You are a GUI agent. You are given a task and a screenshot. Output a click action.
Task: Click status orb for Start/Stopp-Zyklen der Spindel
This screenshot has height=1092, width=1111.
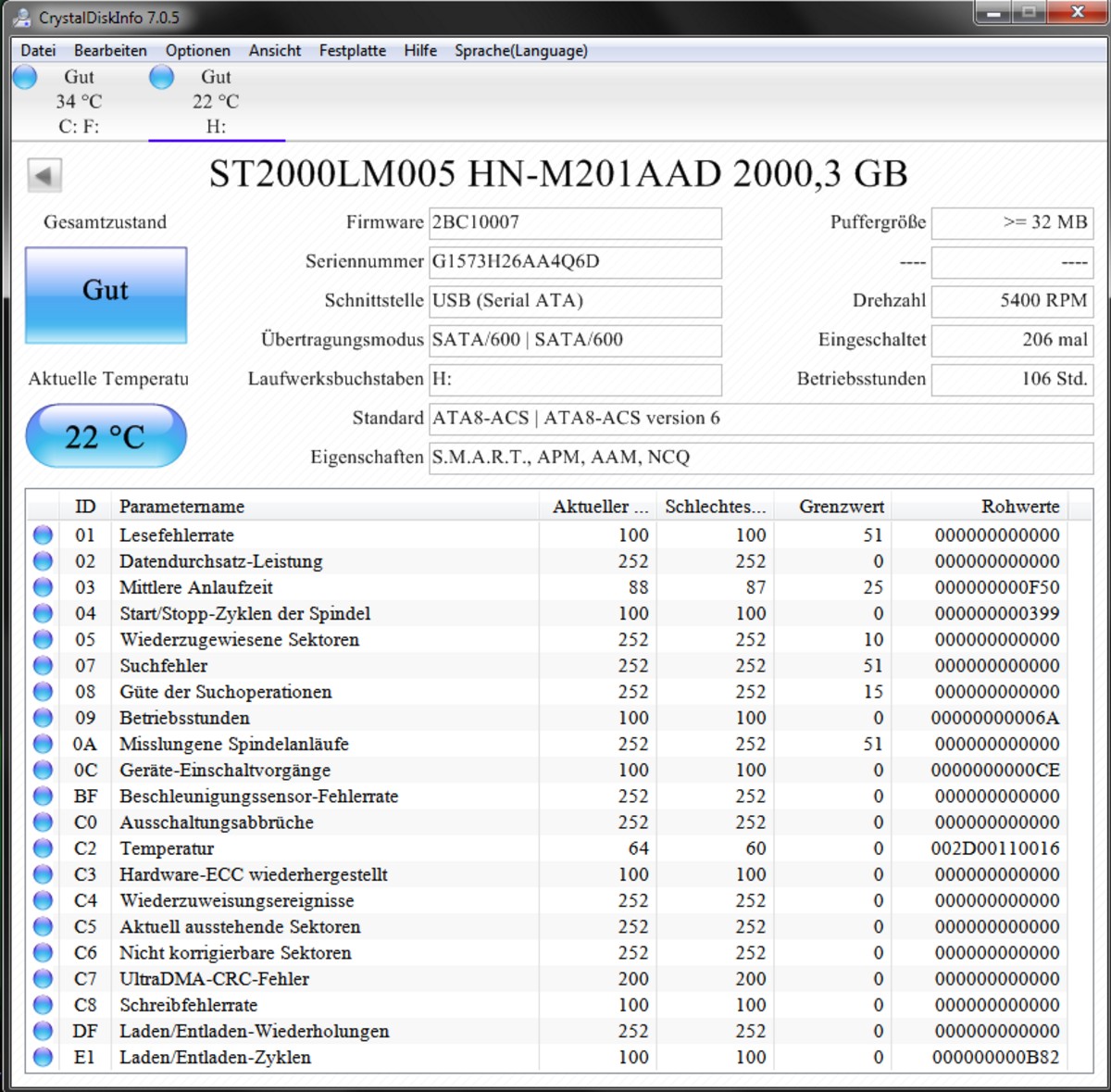point(43,613)
